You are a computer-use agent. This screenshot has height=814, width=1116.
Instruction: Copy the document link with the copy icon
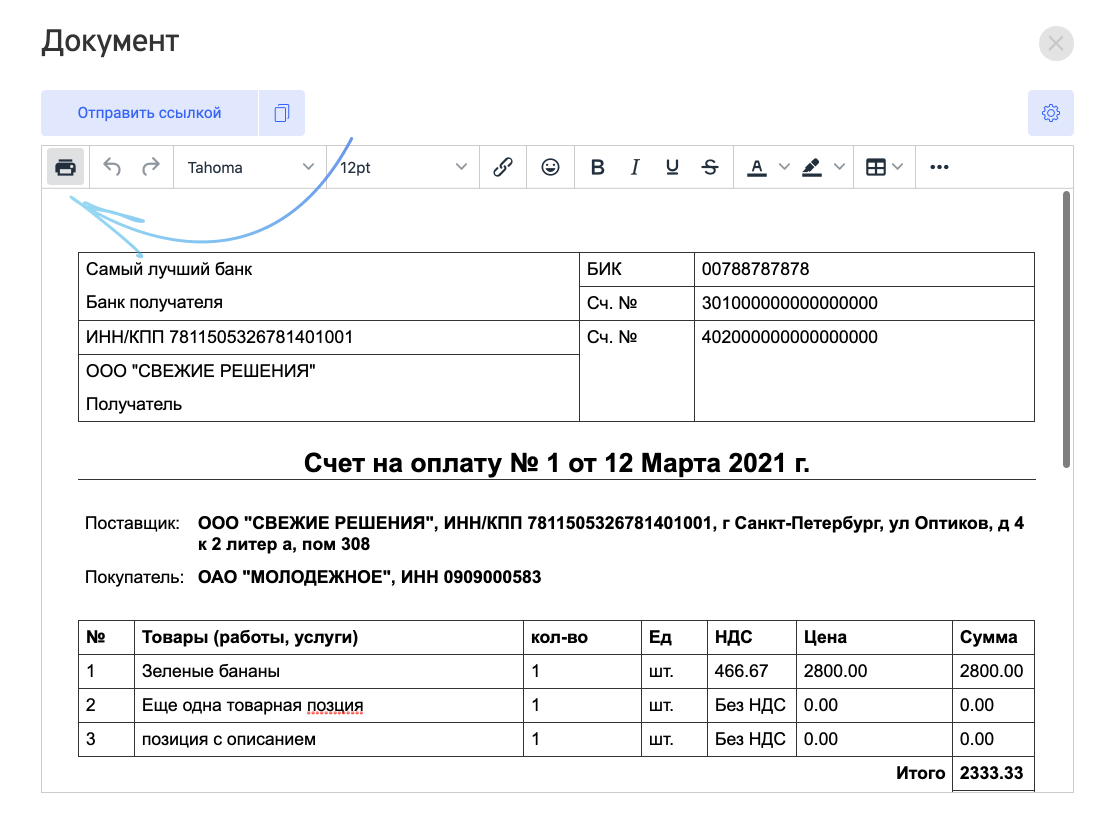tap(282, 113)
